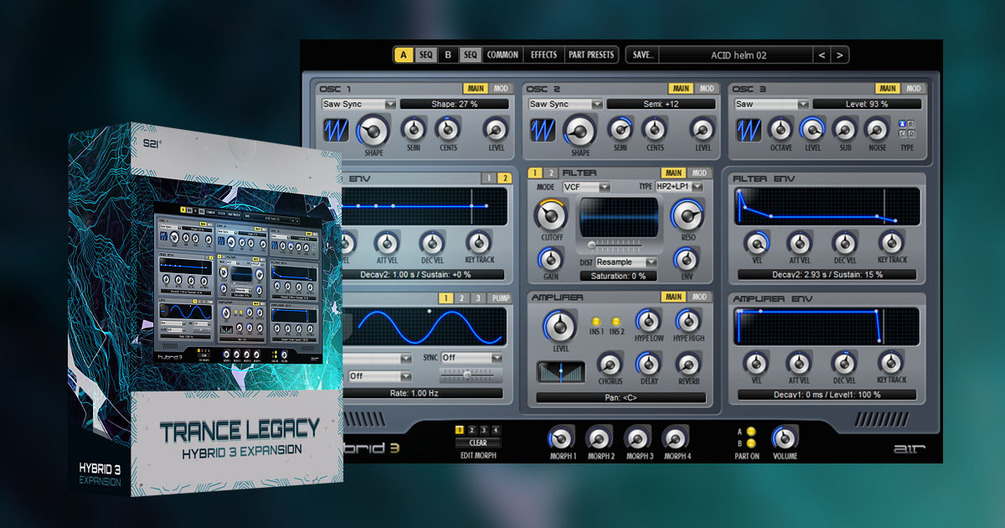Toggle Part A on indicator

[x=751, y=432]
